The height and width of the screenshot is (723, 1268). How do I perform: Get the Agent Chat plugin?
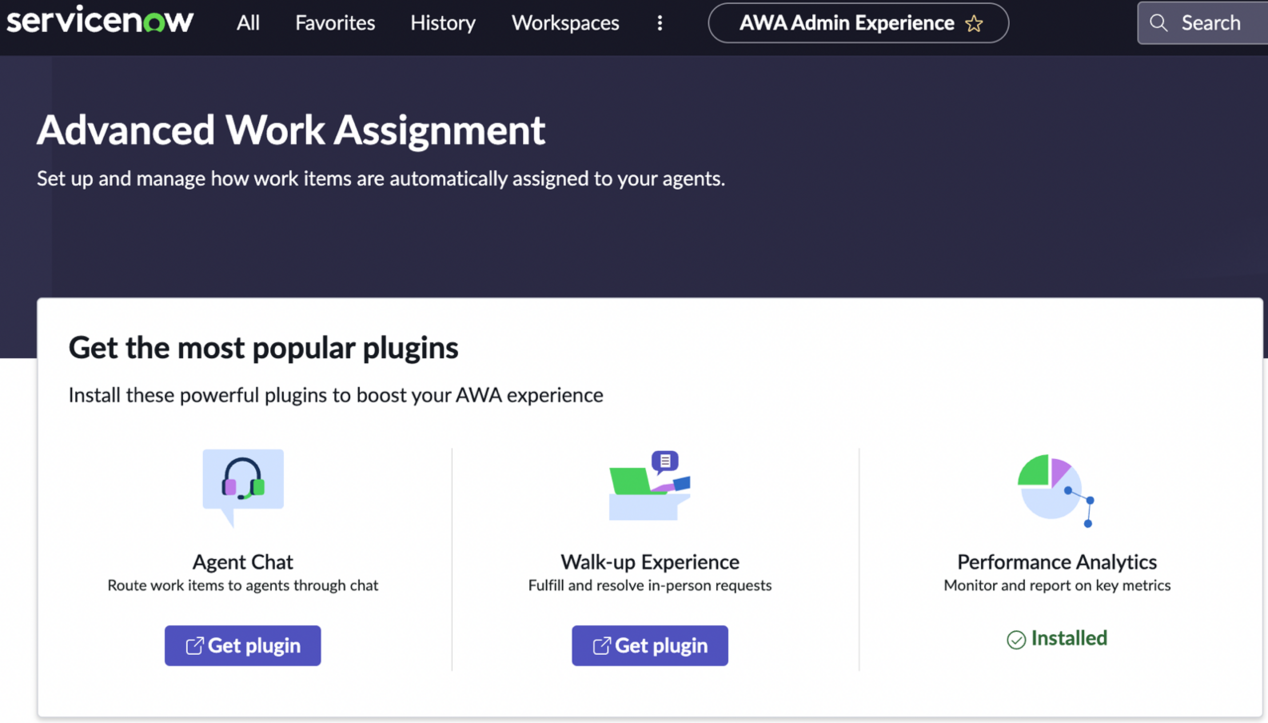point(243,646)
